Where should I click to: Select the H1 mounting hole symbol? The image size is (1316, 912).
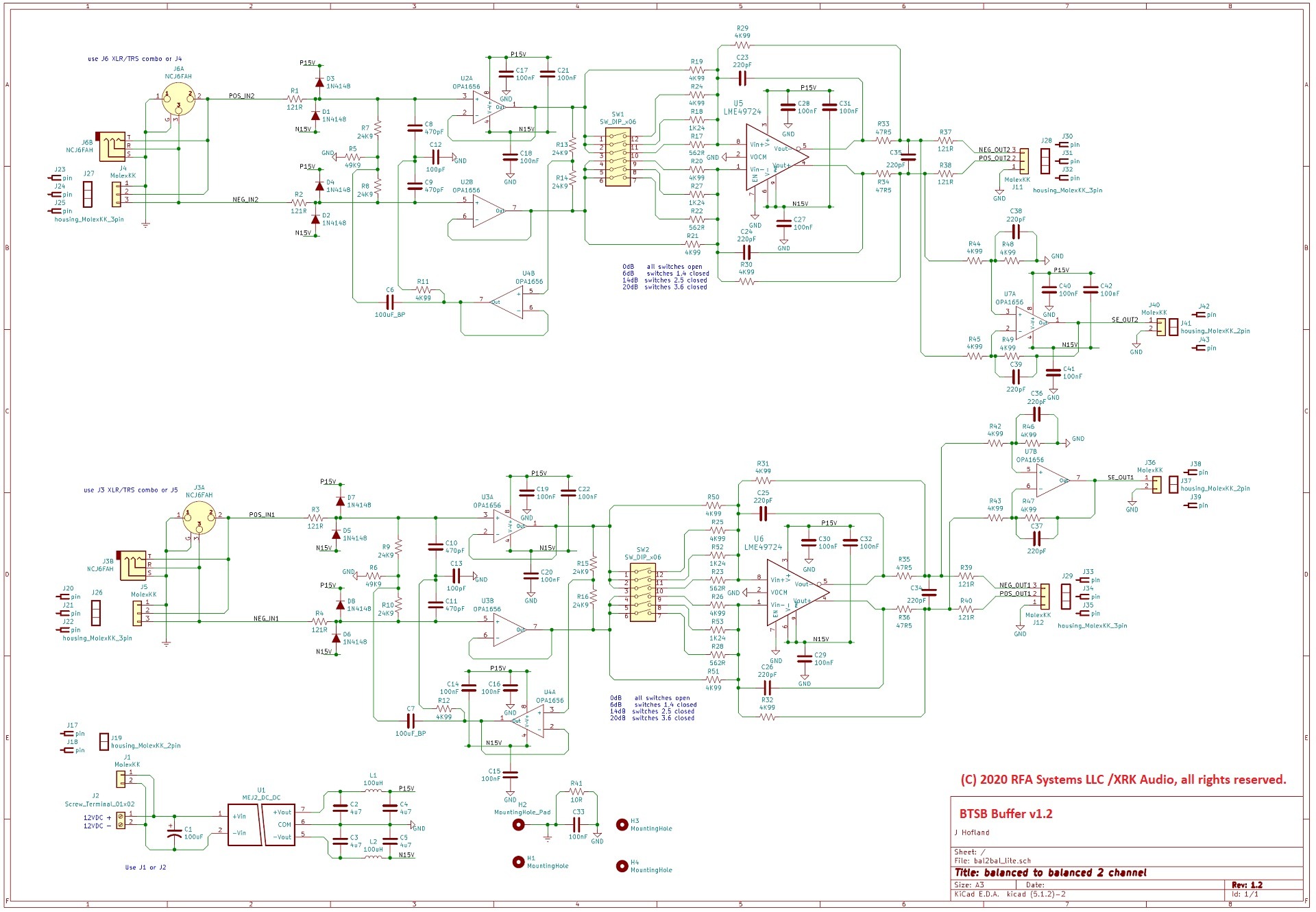pos(518,862)
